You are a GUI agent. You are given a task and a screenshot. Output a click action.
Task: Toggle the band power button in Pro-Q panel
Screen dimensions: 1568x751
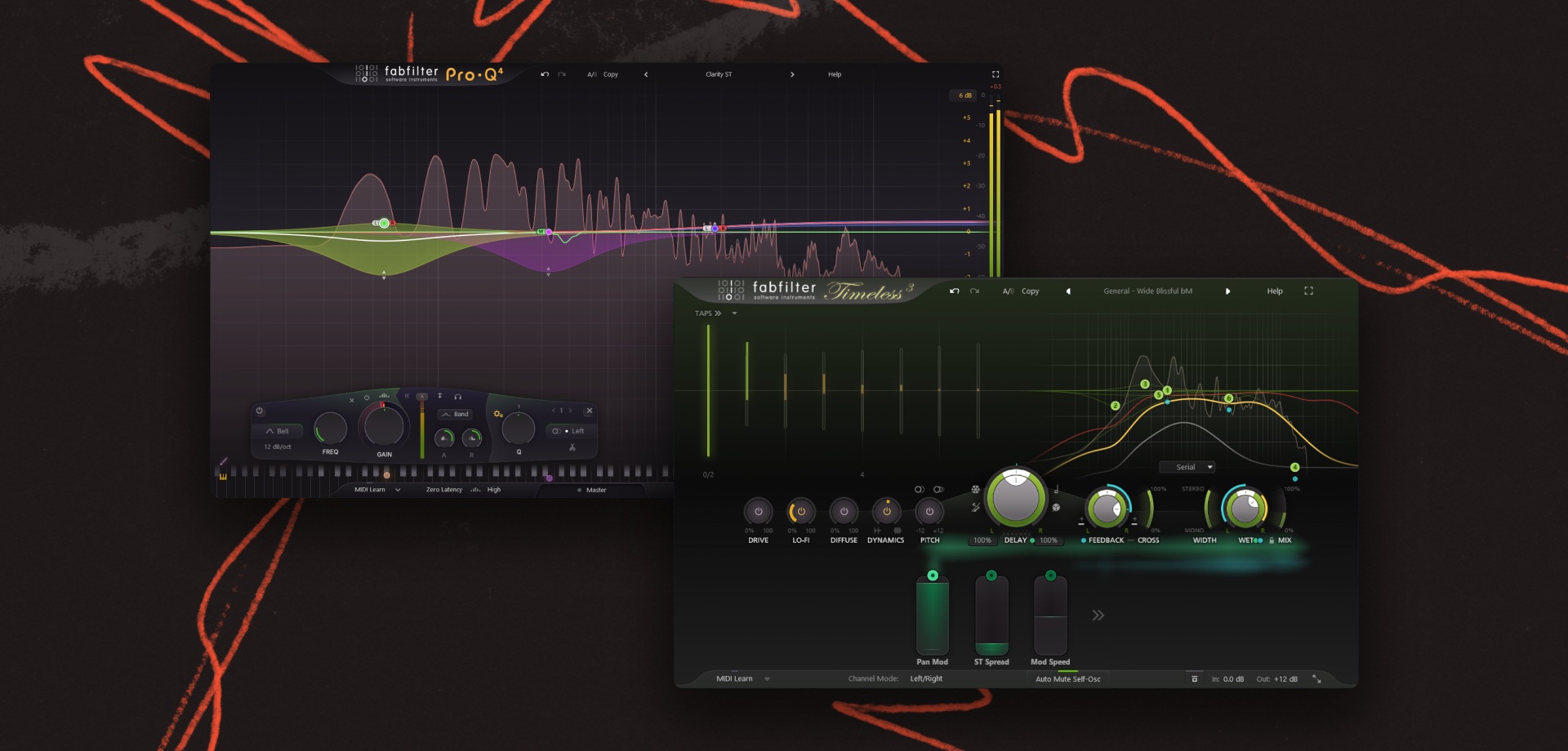click(260, 411)
